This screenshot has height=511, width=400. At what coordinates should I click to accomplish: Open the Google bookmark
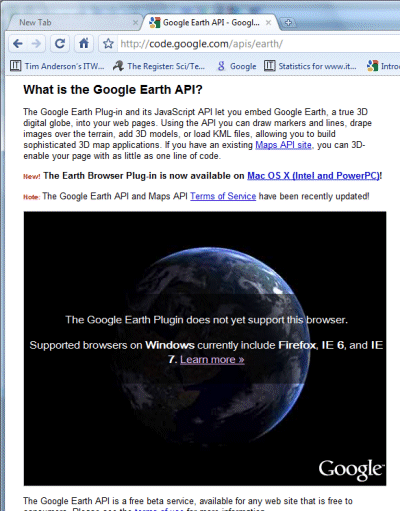[x=237, y=66]
